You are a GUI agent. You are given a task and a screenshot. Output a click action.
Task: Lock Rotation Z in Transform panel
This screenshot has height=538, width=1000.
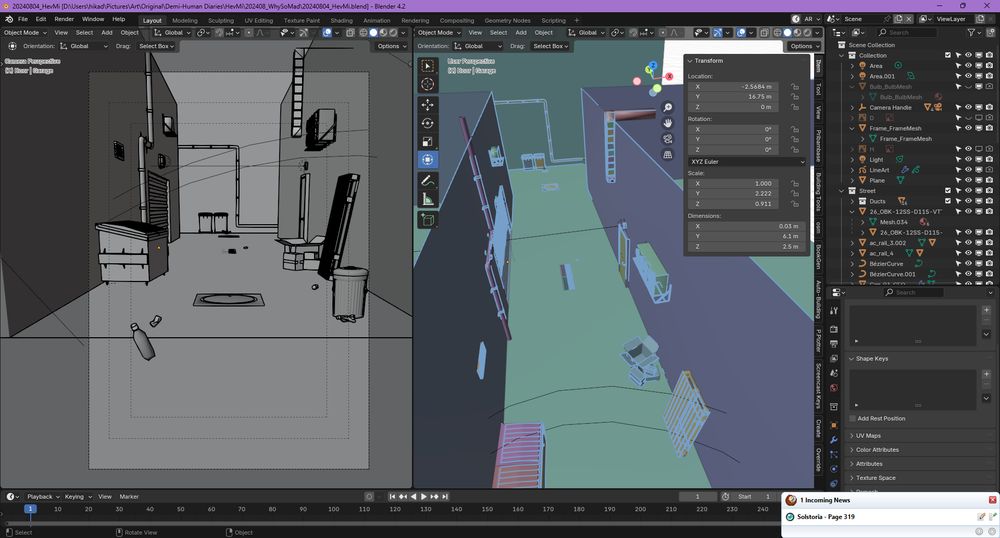795,150
